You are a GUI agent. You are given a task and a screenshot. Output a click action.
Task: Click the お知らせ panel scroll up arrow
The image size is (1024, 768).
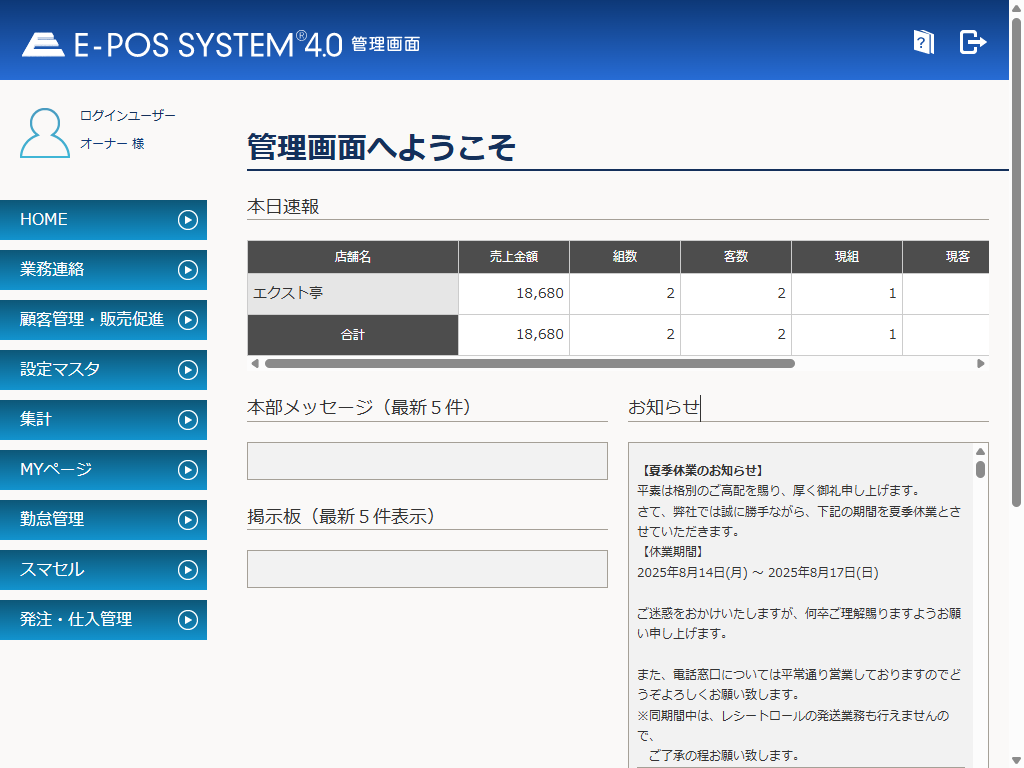pos(980,452)
